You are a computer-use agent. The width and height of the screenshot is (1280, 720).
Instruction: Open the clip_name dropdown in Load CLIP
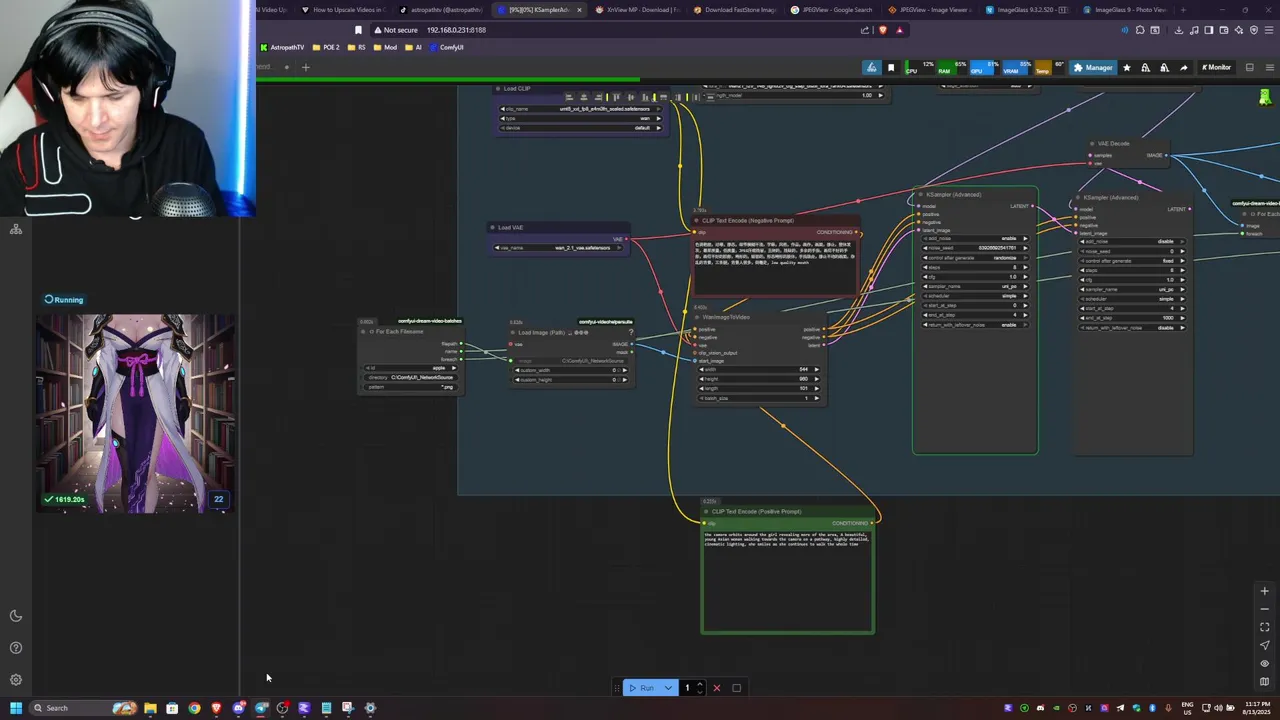(580, 108)
